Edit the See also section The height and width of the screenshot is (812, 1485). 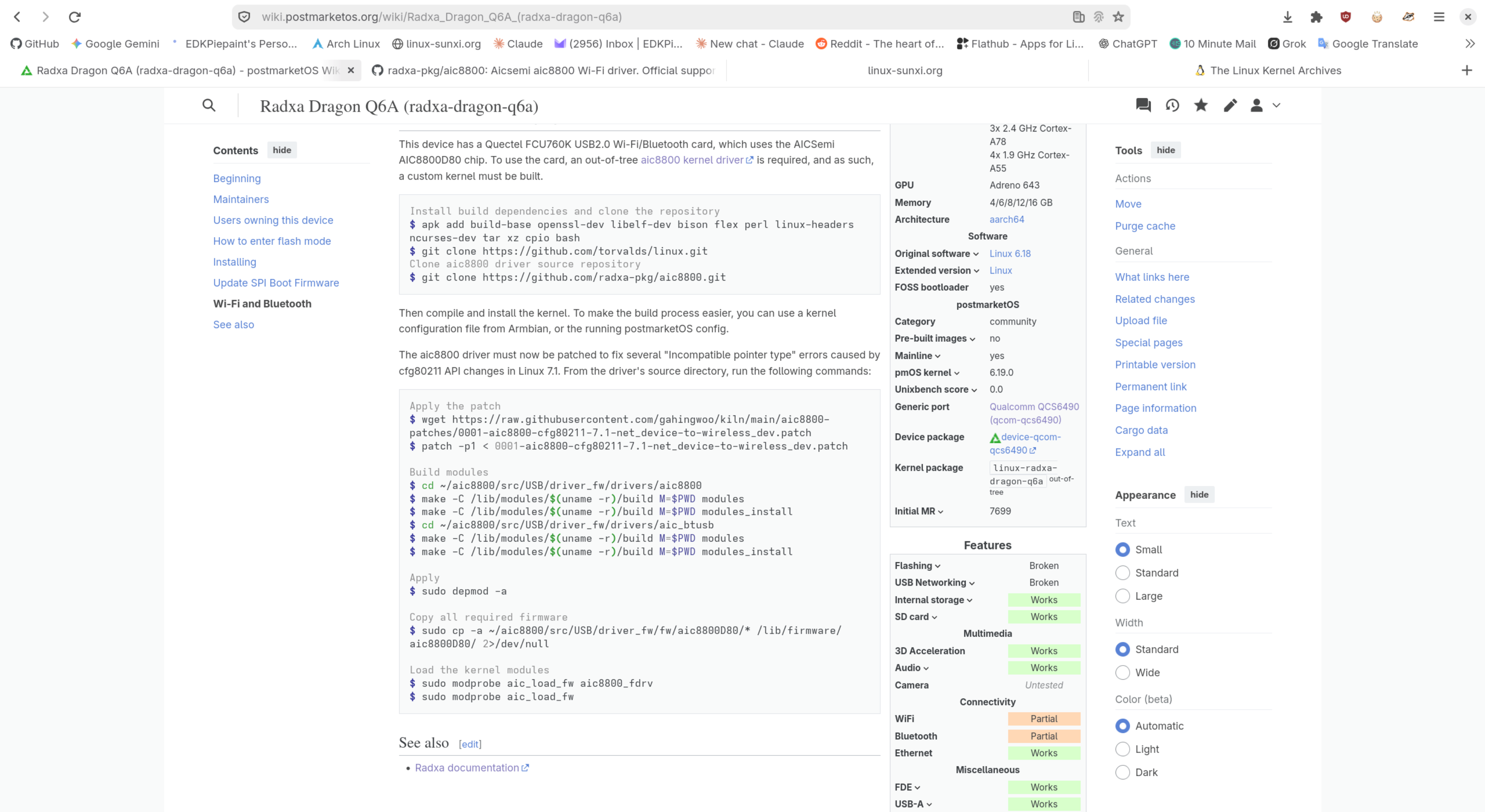pos(470,744)
